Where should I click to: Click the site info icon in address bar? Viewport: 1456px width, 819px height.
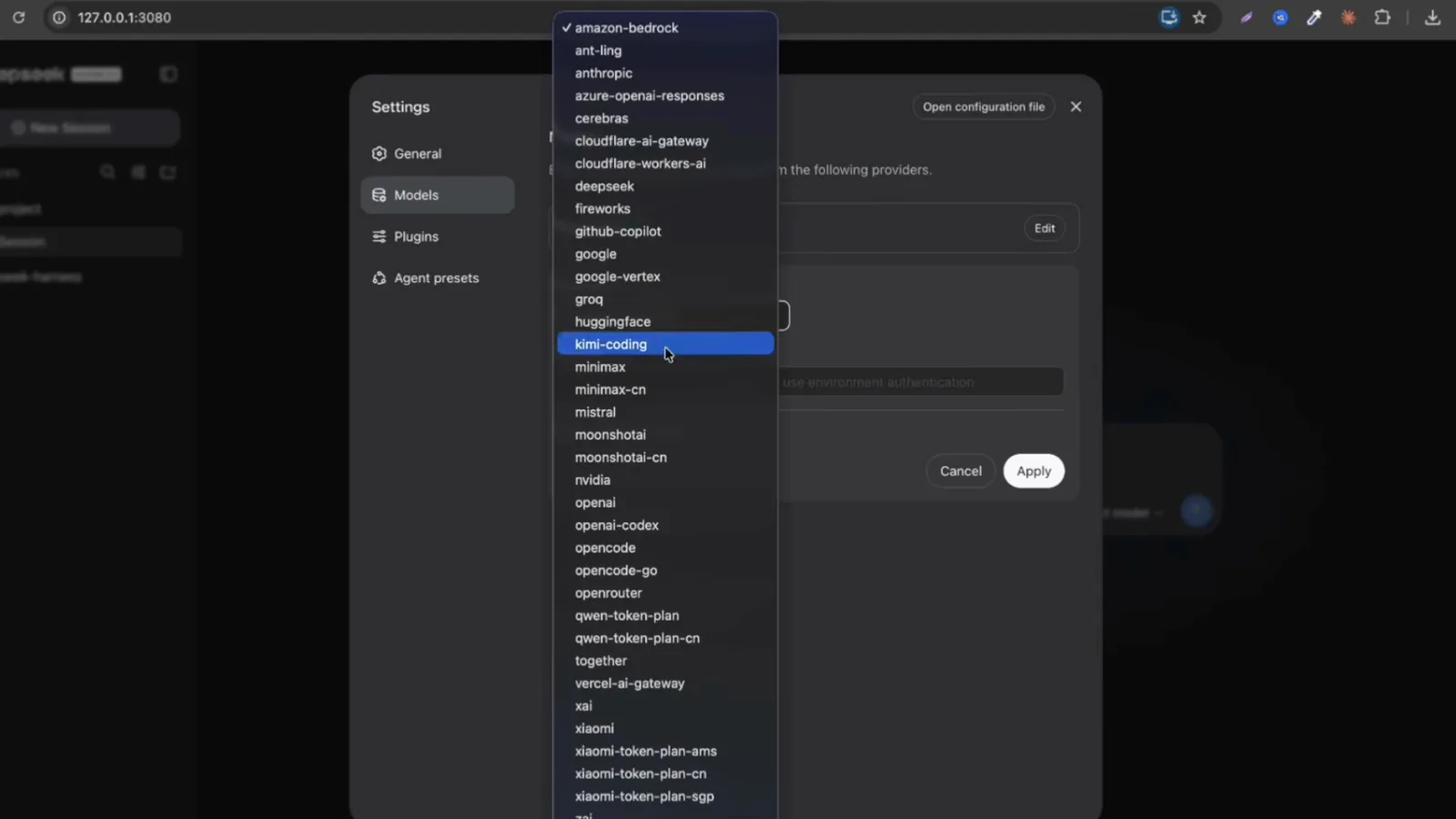(x=59, y=17)
